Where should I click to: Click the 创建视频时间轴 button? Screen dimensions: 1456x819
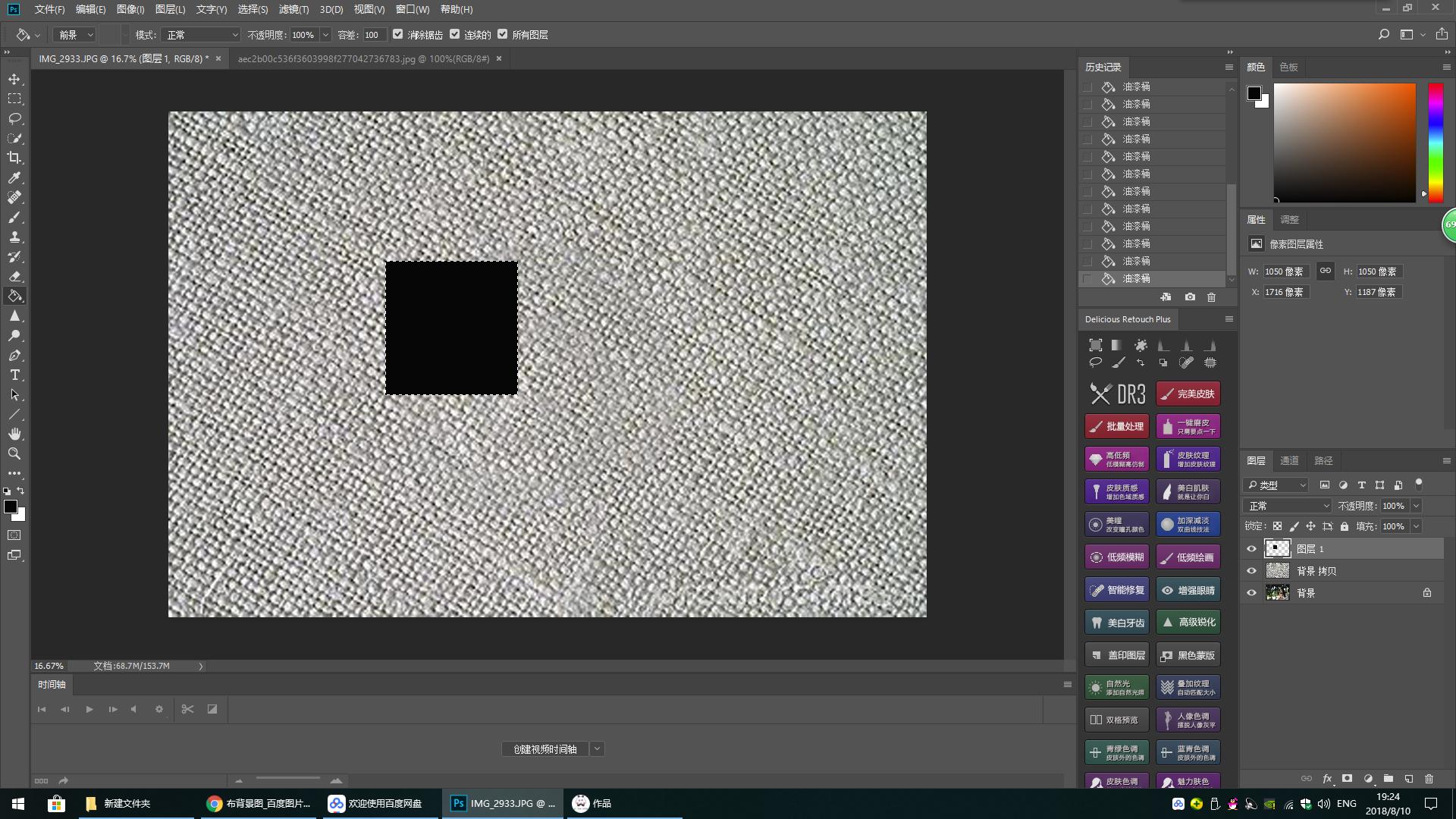coord(544,749)
